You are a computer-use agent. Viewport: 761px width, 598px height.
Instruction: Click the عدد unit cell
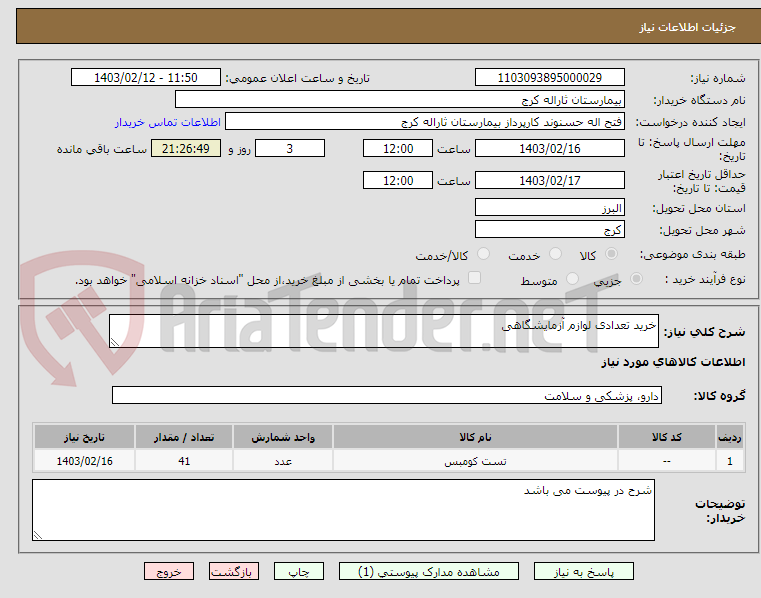[283, 461]
